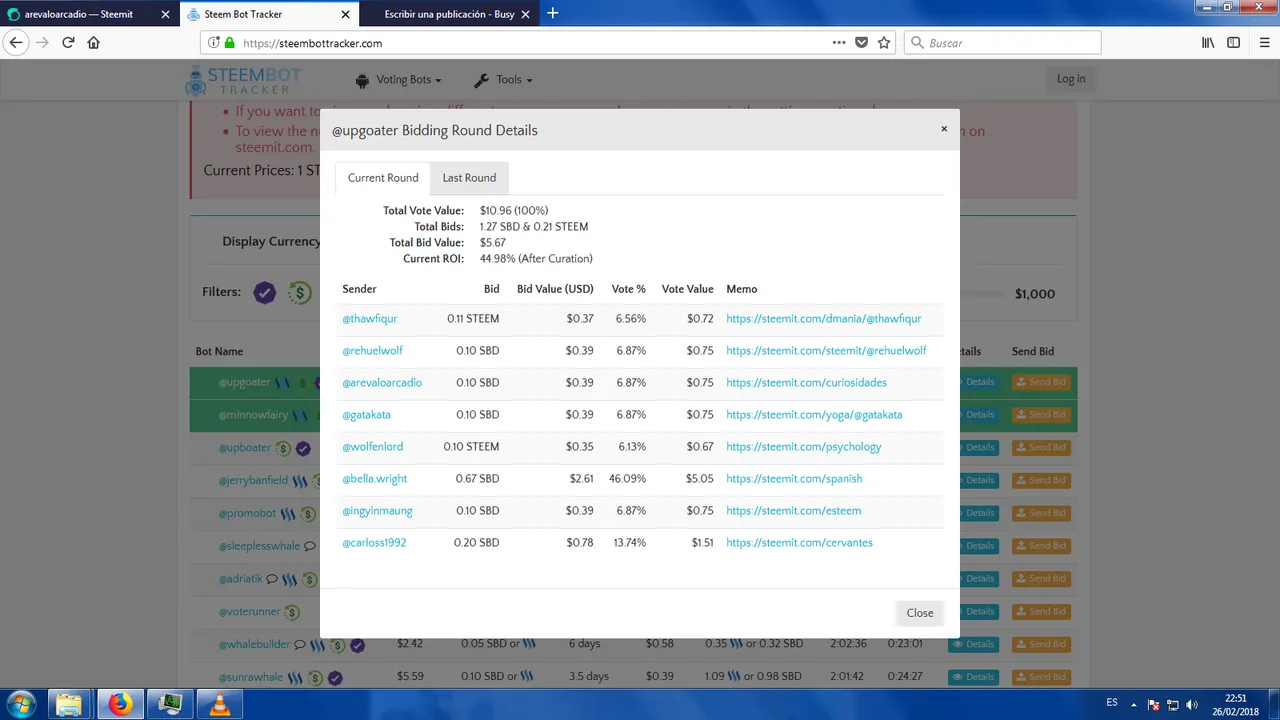Expand the Tools dropdown menu

503,80
